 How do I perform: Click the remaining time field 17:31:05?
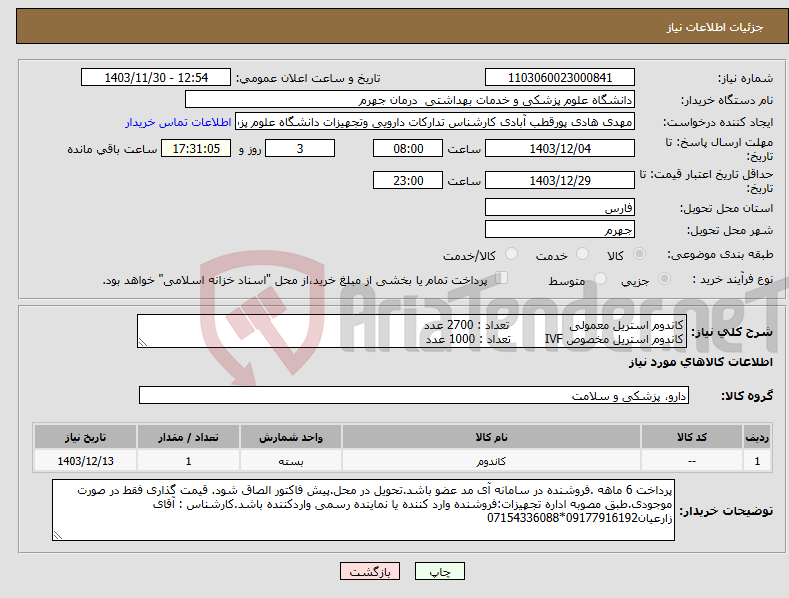(196, 148)
